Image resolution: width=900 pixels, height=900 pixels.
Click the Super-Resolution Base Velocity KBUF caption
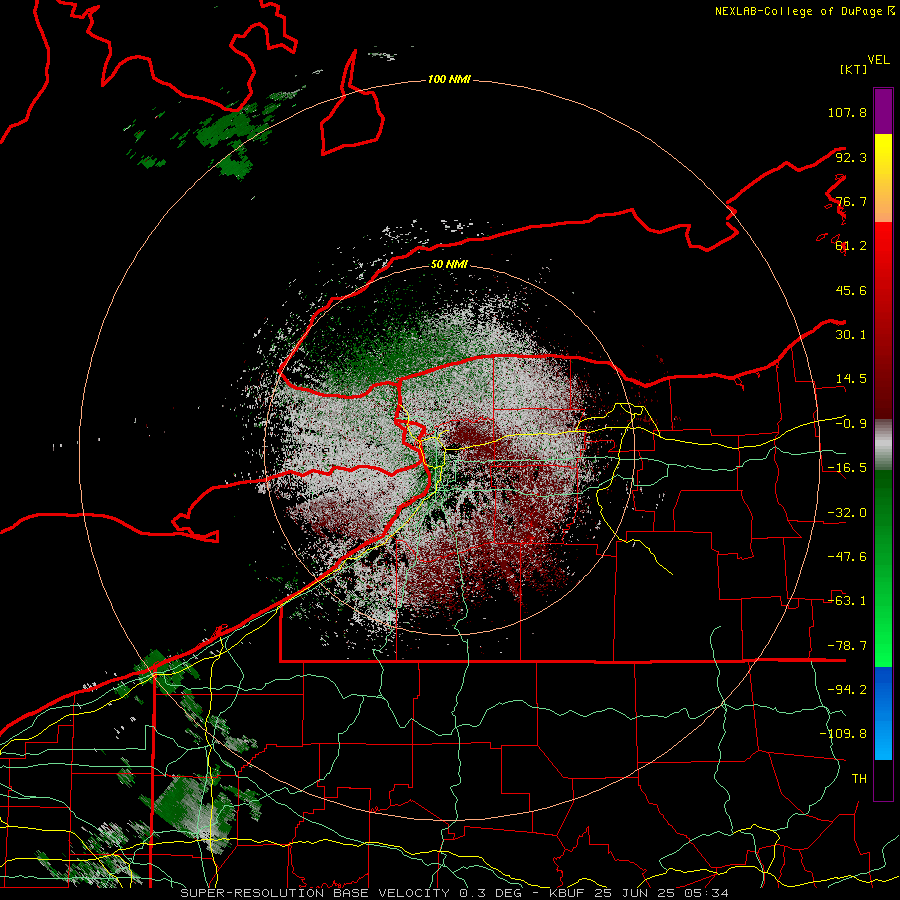[455, 893]
